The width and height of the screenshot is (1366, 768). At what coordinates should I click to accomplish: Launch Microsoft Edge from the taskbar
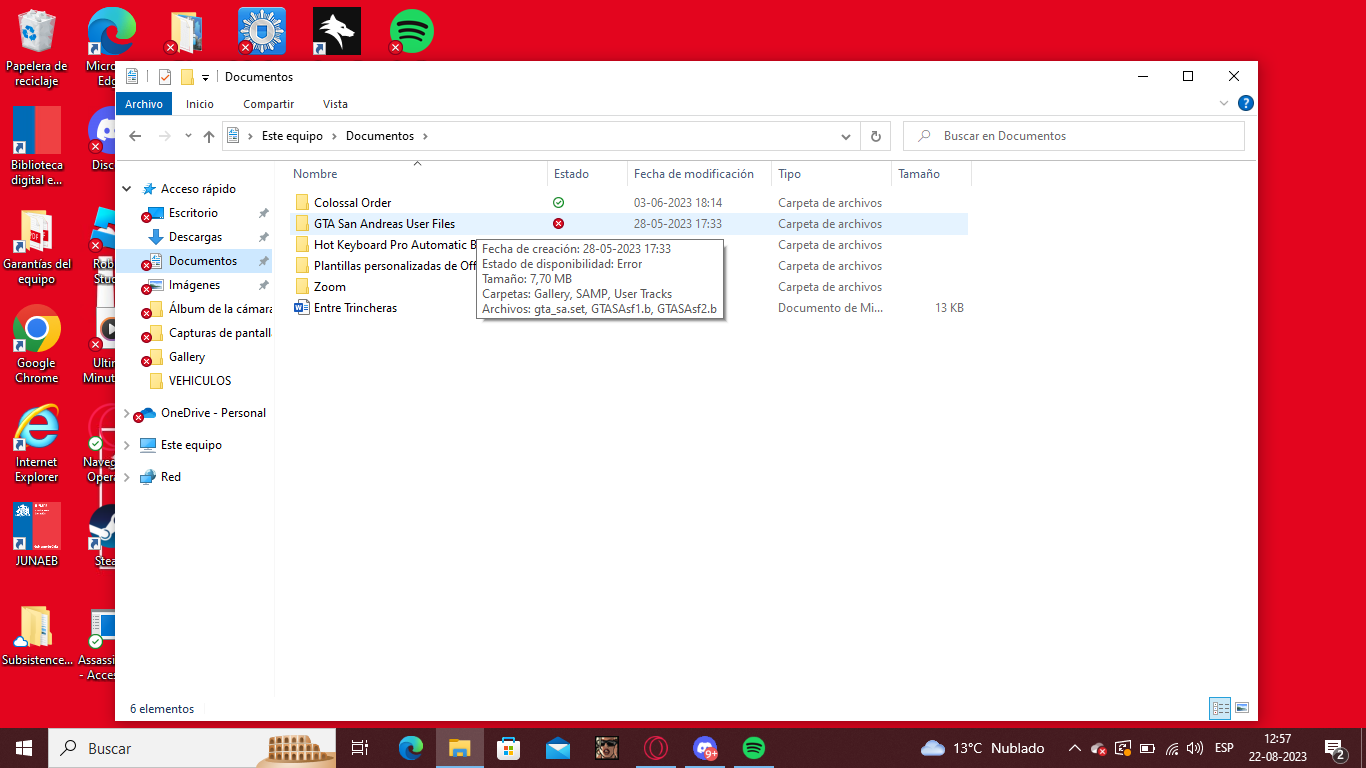[x=411, y=748]
